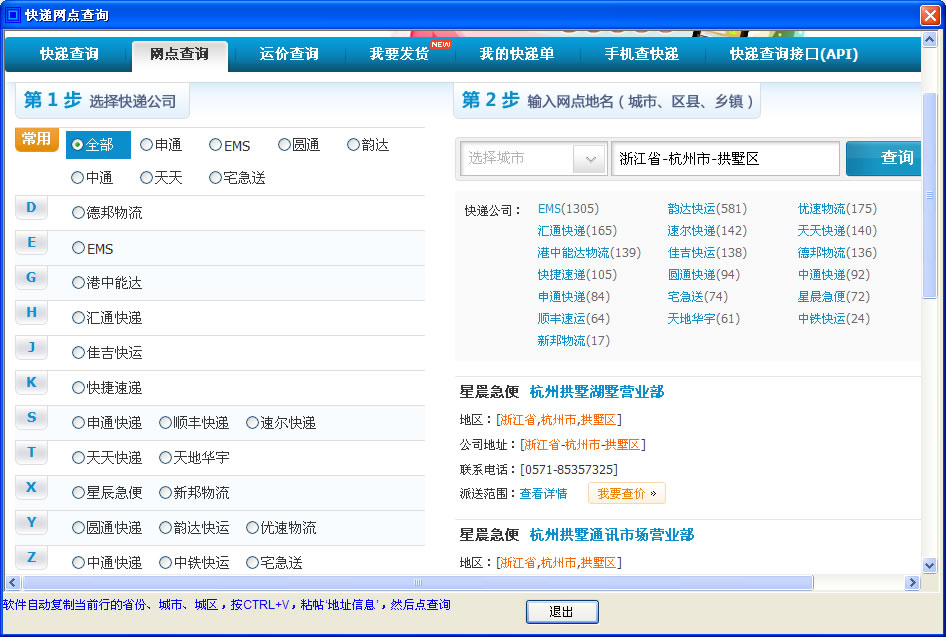Select the 德邦物流 radio button
The height and width of the screenshot is (637, 946).
point(79,213)
